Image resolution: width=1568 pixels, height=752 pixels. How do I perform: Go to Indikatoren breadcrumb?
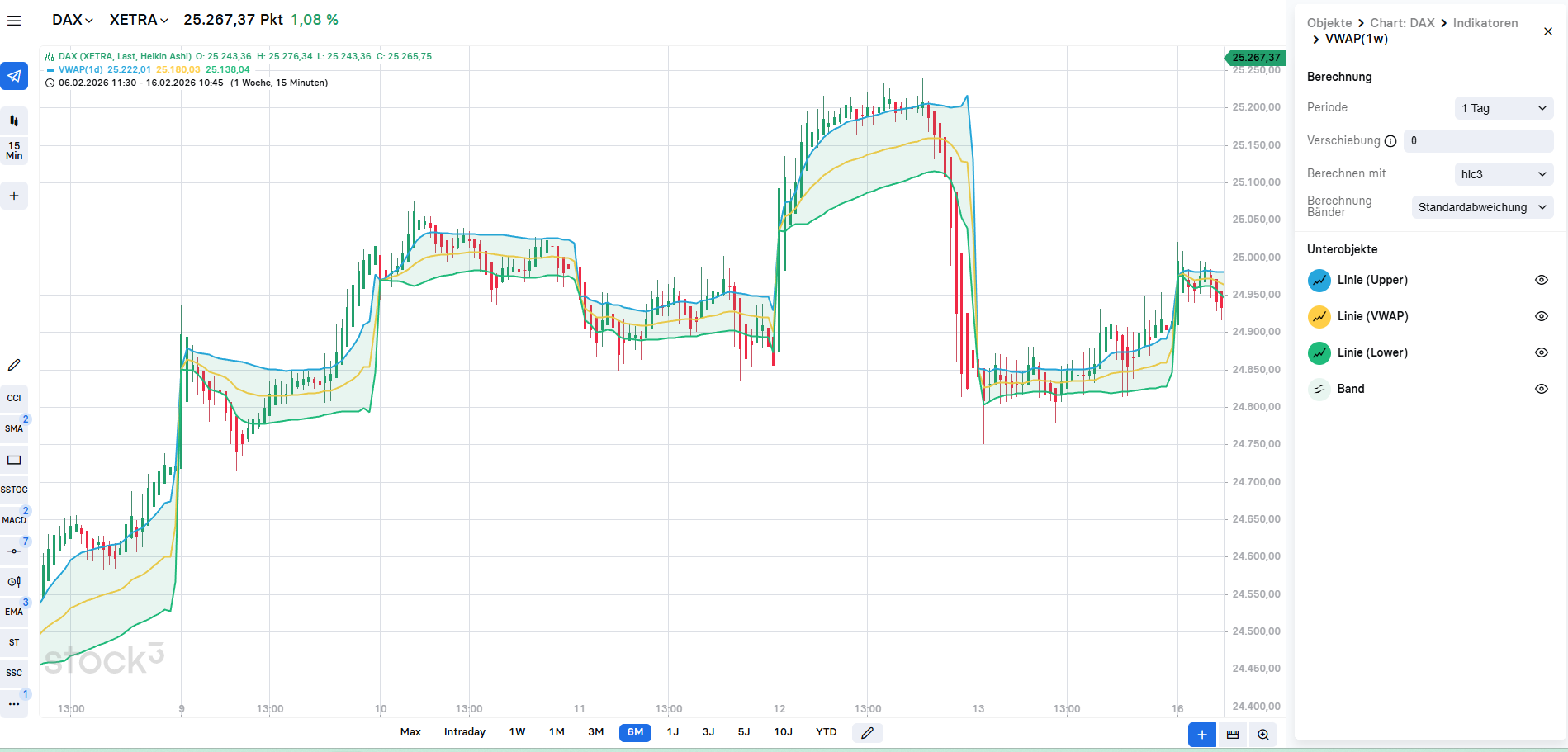pyautogui.click(x=1485, y=23)
